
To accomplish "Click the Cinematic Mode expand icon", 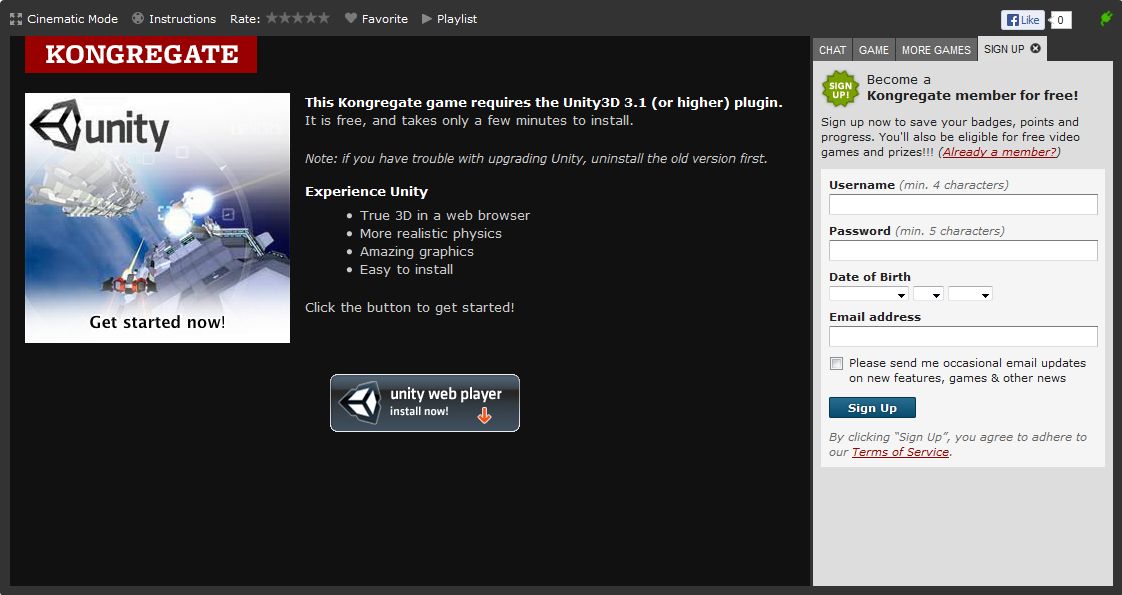I will [x=16, y=19].
